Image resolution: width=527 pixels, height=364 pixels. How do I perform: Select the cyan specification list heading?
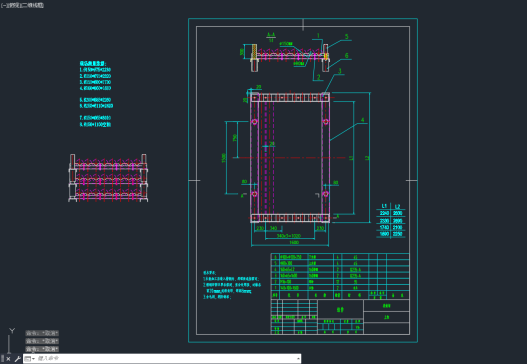tap(93, 63)
